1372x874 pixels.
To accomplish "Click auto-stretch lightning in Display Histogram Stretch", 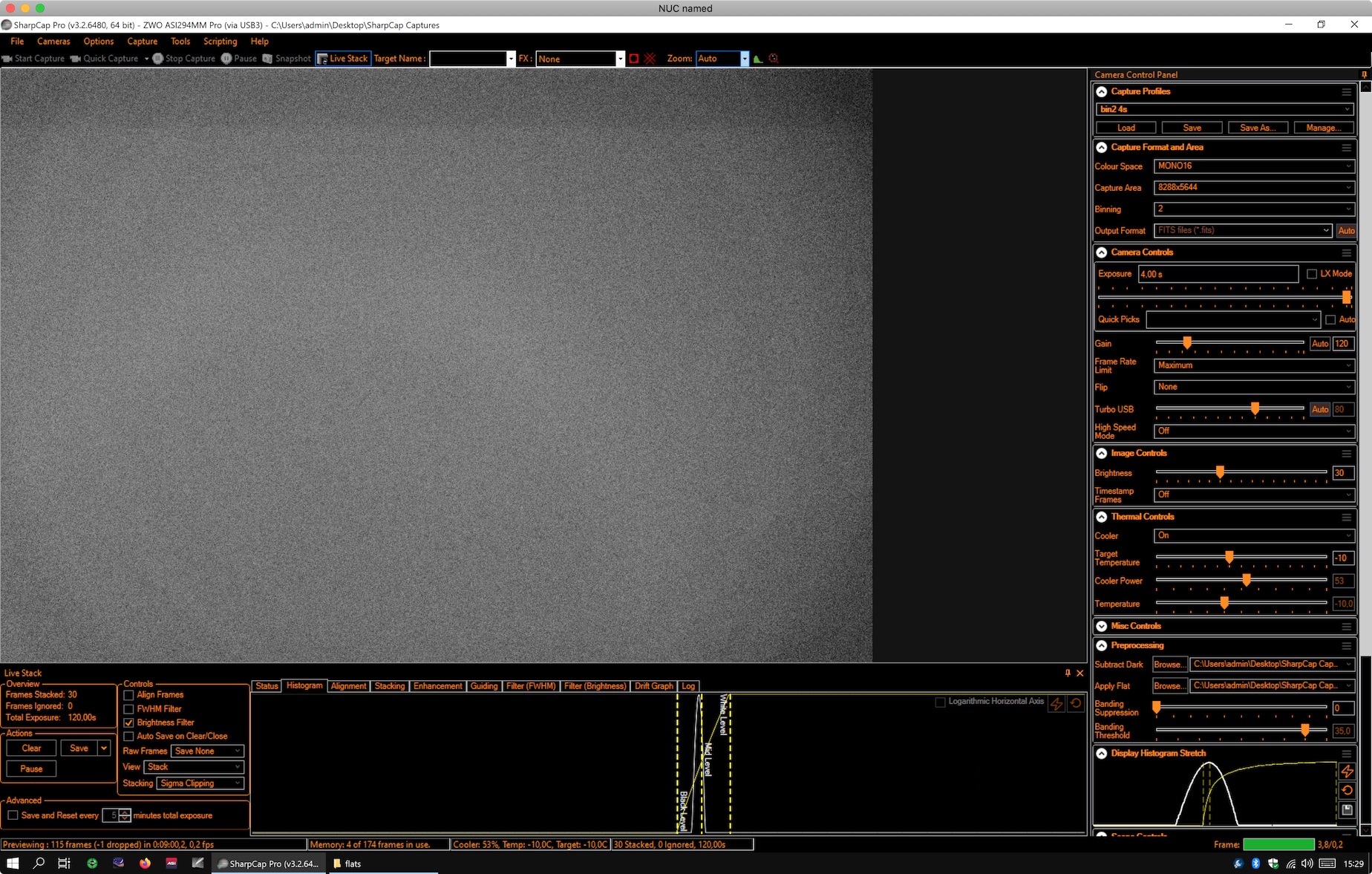I will (x=1347, y=772).
